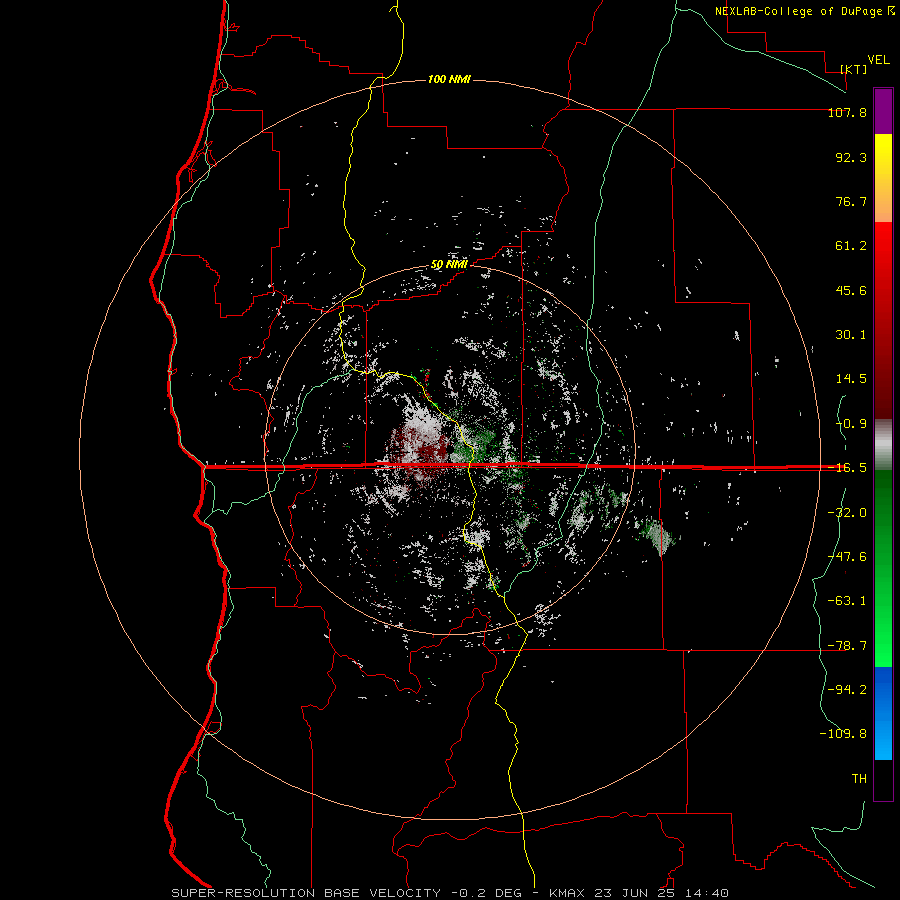Pick the red segment of velocity scale
The width and height of the screenshot is (900, 900).
coord(883,320)
